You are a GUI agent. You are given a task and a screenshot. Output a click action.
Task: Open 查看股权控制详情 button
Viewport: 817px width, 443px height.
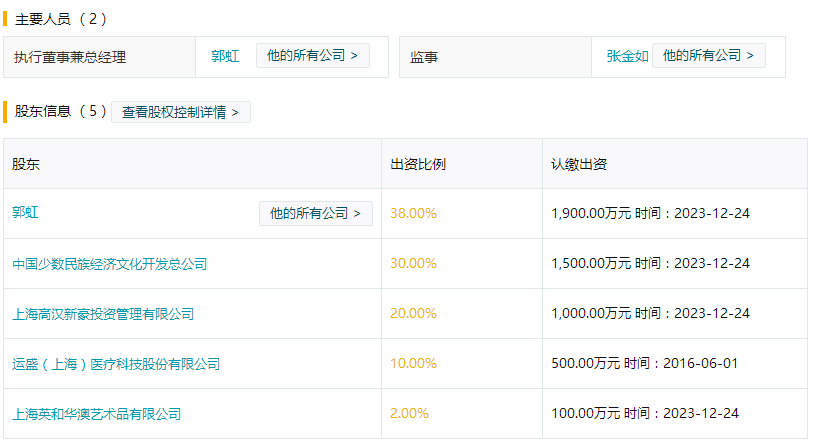pos(180,112)
